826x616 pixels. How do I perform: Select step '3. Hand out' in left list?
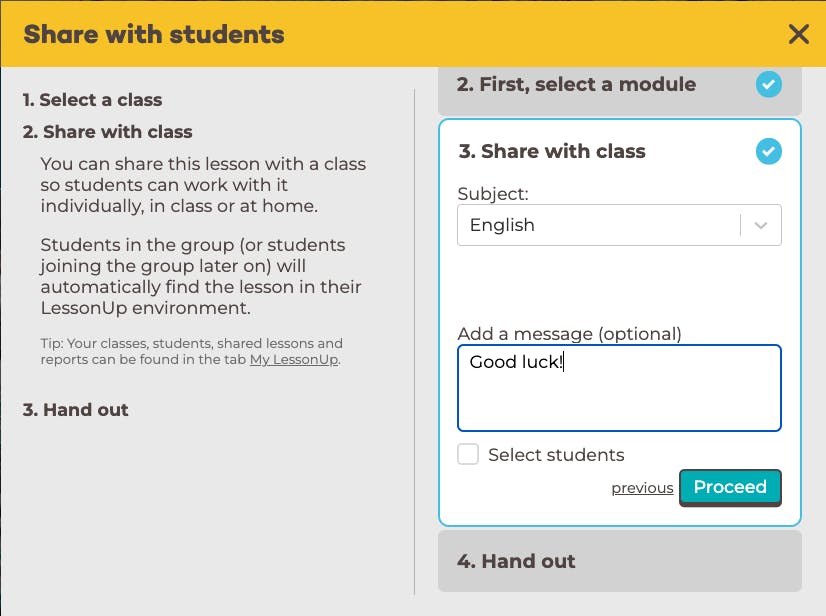75,409
